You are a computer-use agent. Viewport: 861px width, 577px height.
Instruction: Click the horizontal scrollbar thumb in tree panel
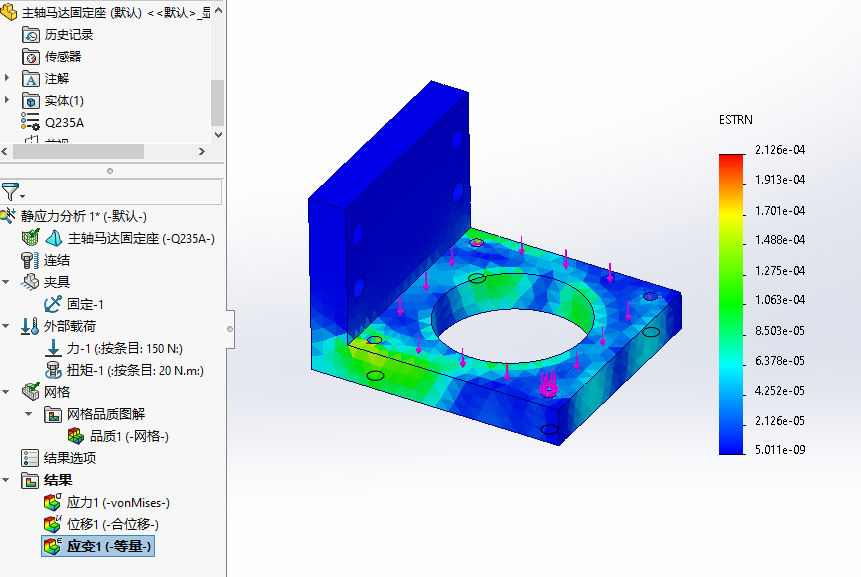click(78, 152)
